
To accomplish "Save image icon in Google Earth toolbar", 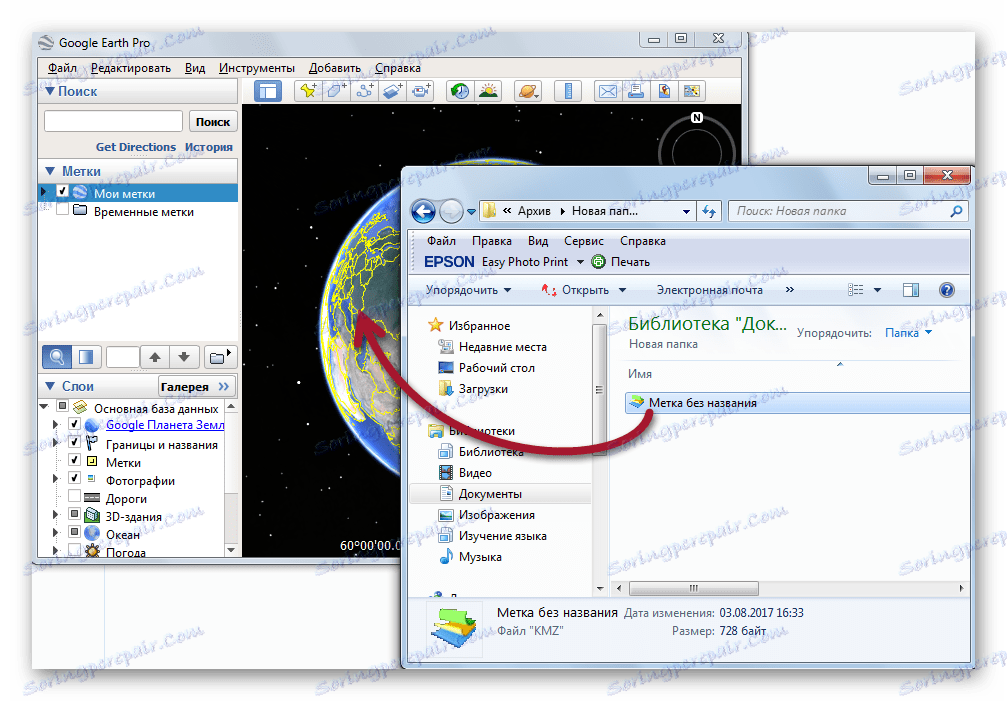I will point(663,91).
